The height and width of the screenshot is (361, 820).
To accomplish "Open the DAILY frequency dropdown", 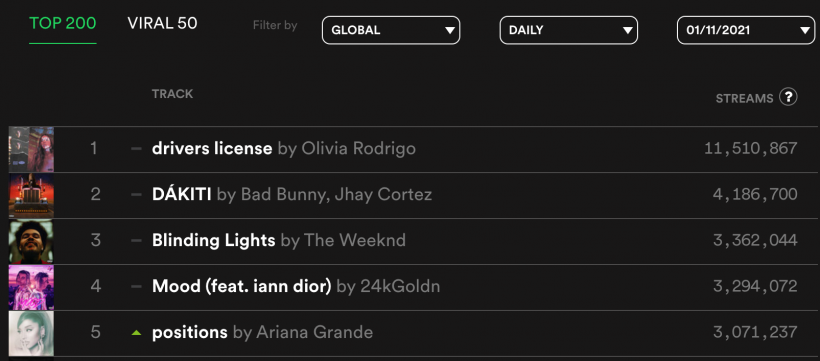I will [568, 30].
